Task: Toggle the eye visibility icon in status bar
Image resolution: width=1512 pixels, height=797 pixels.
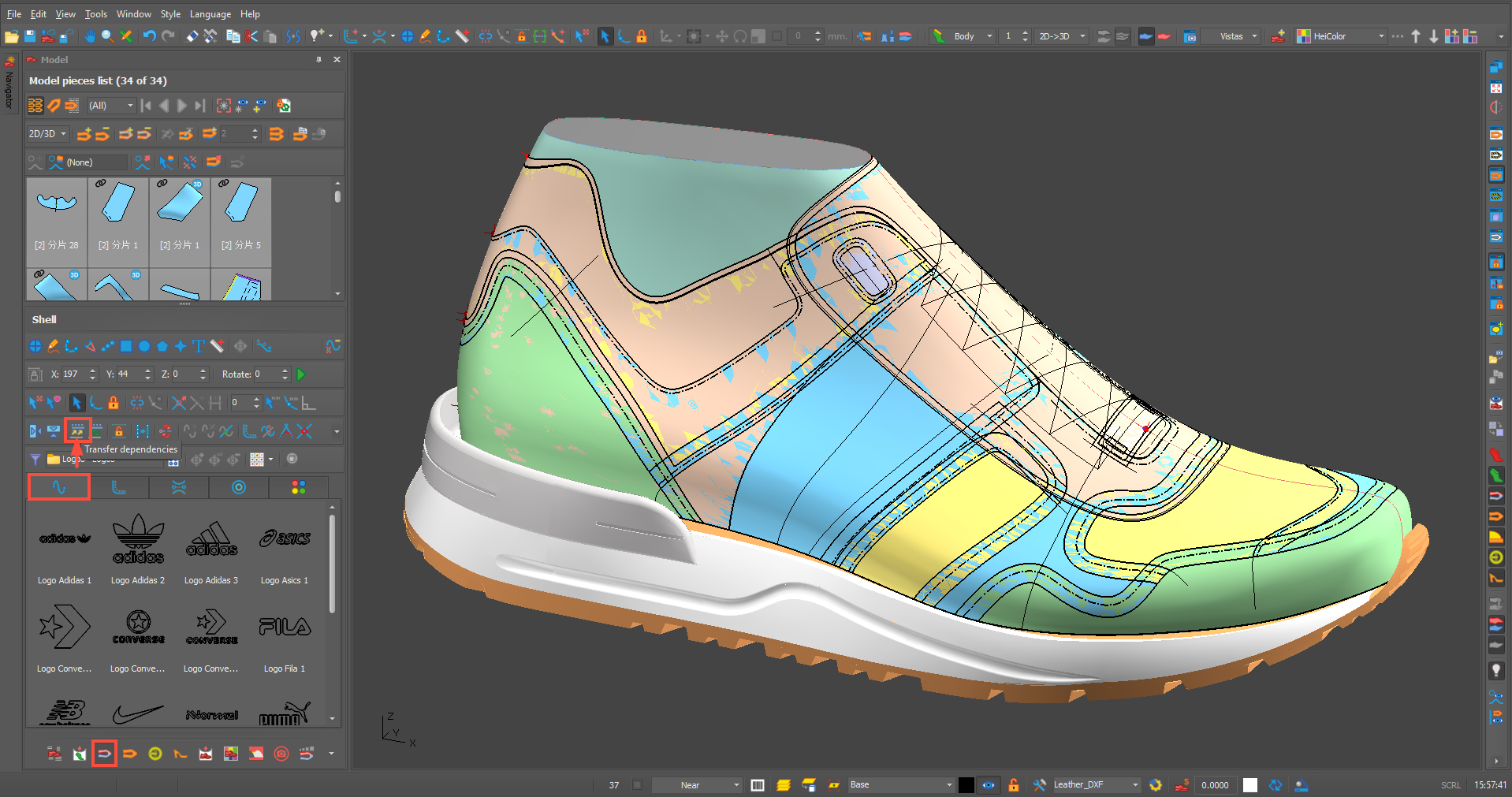Action: tap(988, 785)
